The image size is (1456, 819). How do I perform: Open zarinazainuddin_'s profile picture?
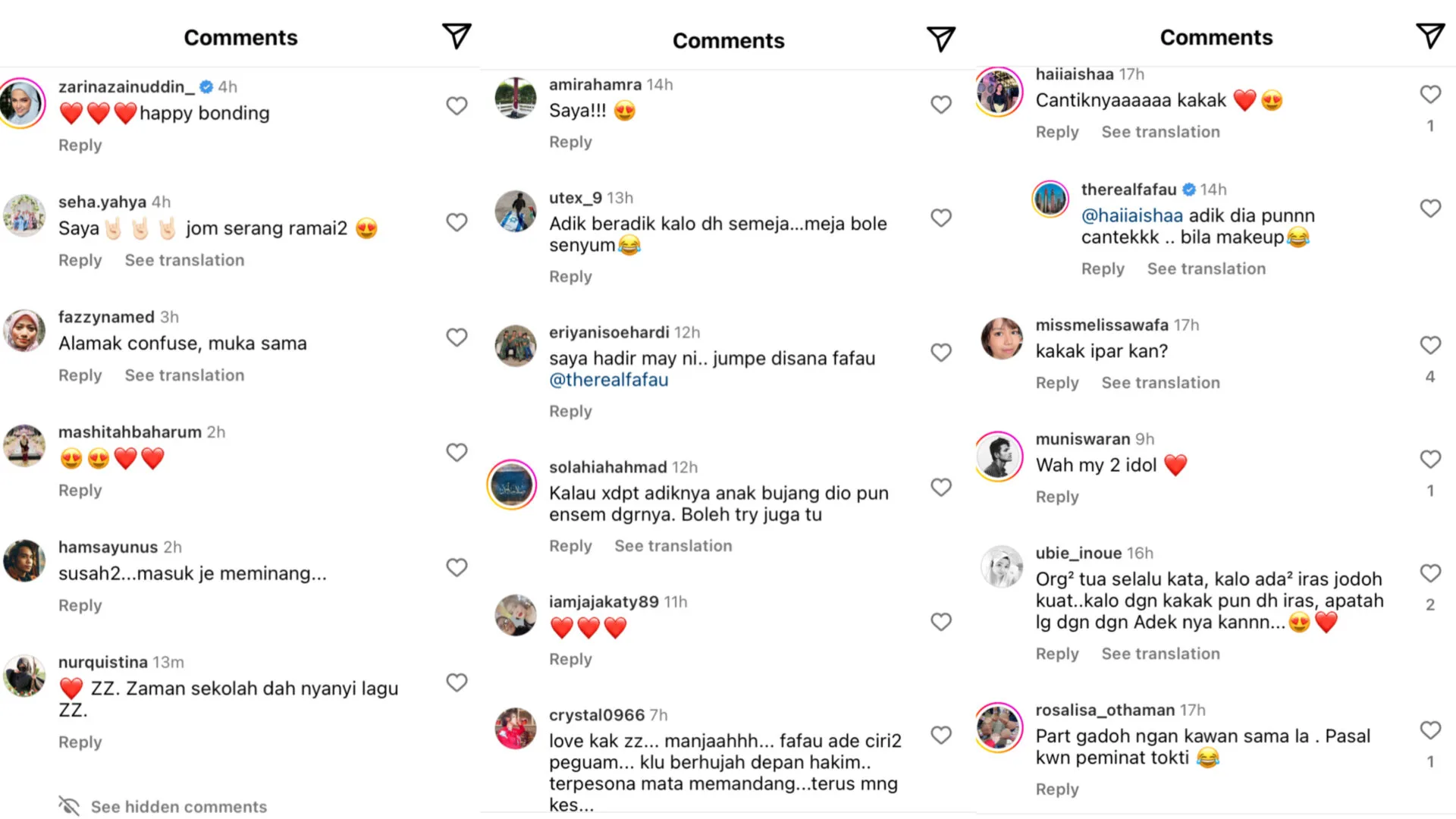click(23, 103)
